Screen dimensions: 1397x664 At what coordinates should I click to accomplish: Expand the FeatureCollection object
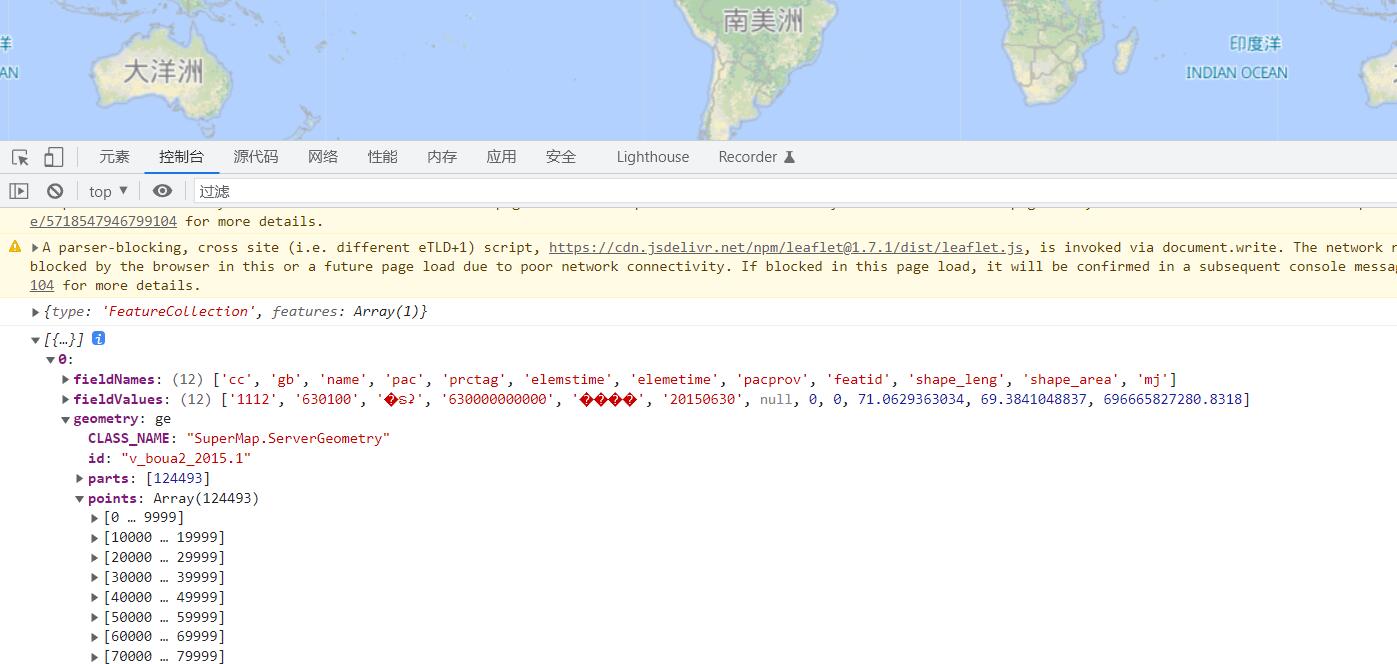[37, 312]
